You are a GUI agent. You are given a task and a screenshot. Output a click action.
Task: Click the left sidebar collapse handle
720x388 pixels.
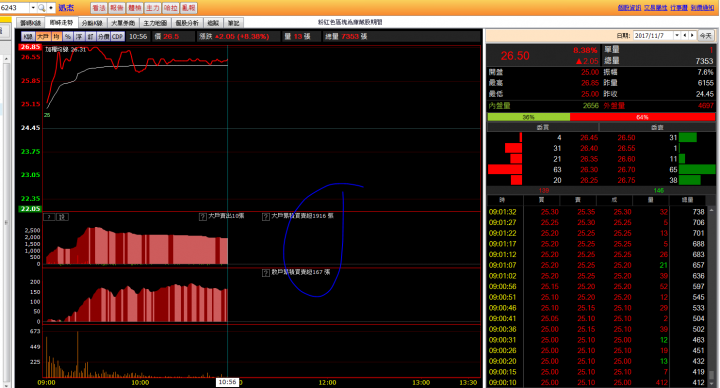(x=6, y=222)
